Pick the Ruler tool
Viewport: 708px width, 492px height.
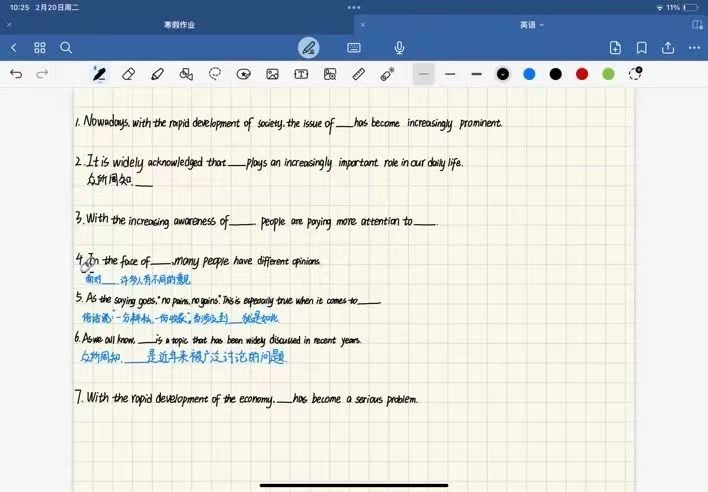359,74
